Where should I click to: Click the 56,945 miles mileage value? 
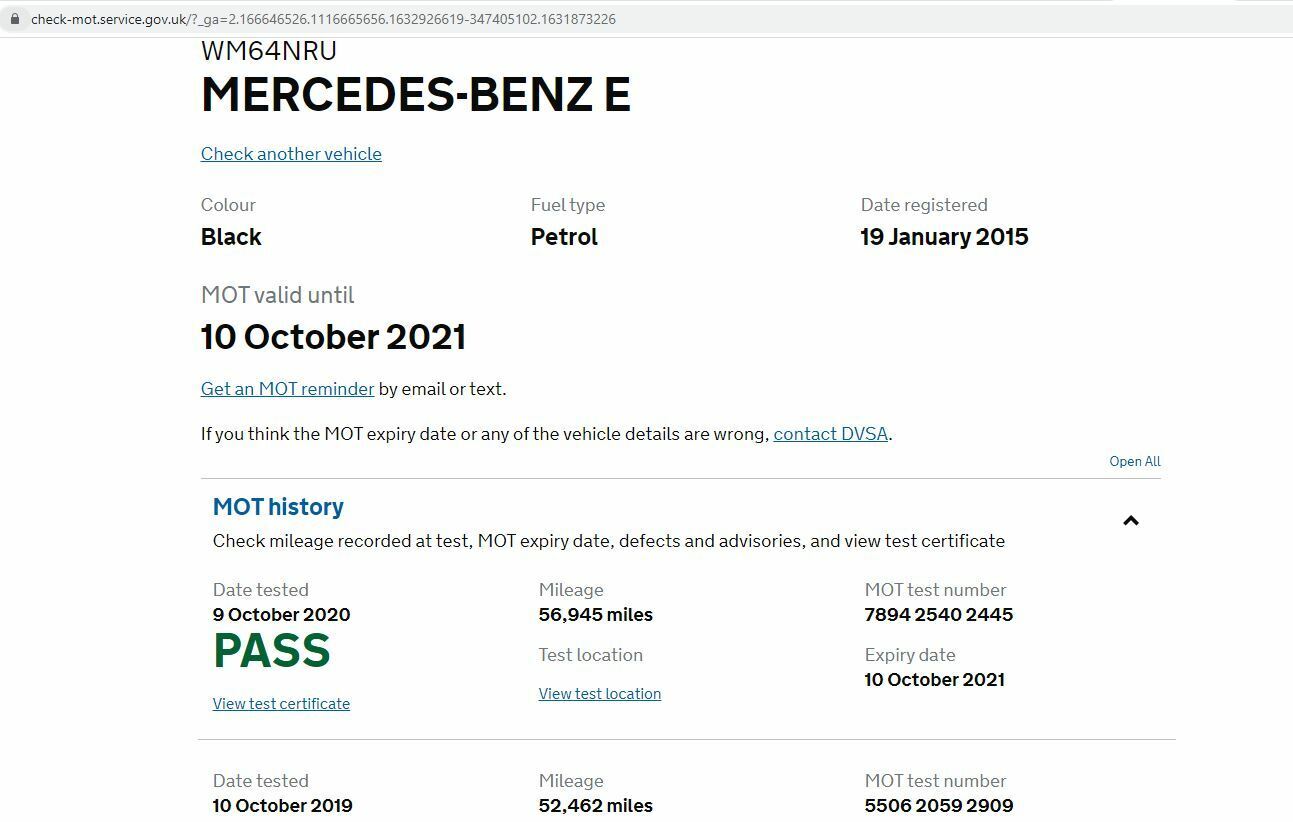595,615
